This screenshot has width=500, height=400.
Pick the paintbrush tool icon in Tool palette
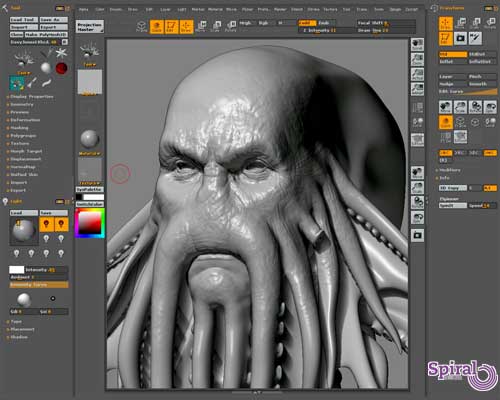(32, 83)
